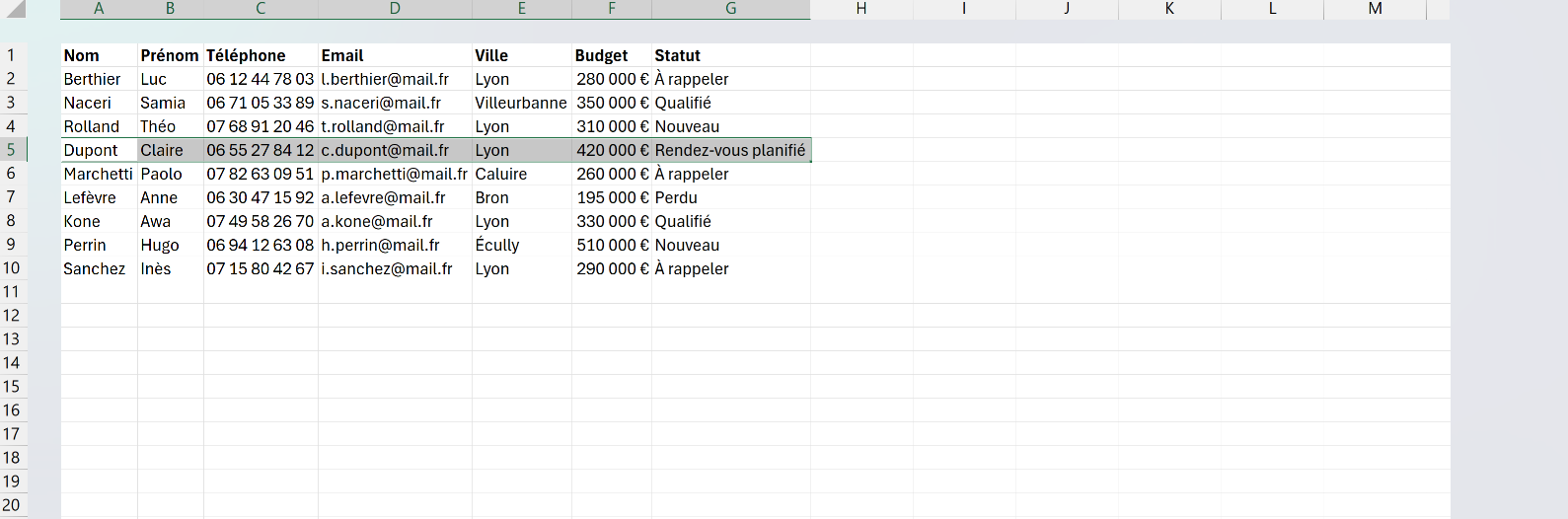Select column G header
1568x519 pixels.
point(731,9)
